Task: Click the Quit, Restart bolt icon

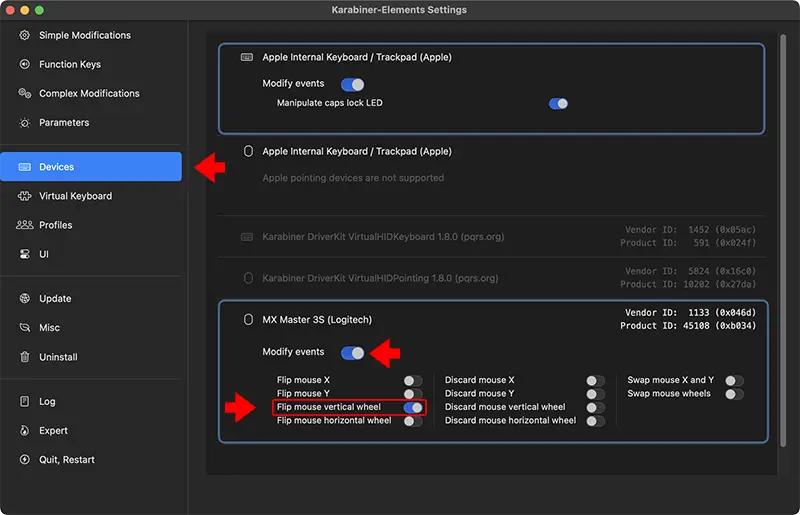Action: [x=24, y=459]
